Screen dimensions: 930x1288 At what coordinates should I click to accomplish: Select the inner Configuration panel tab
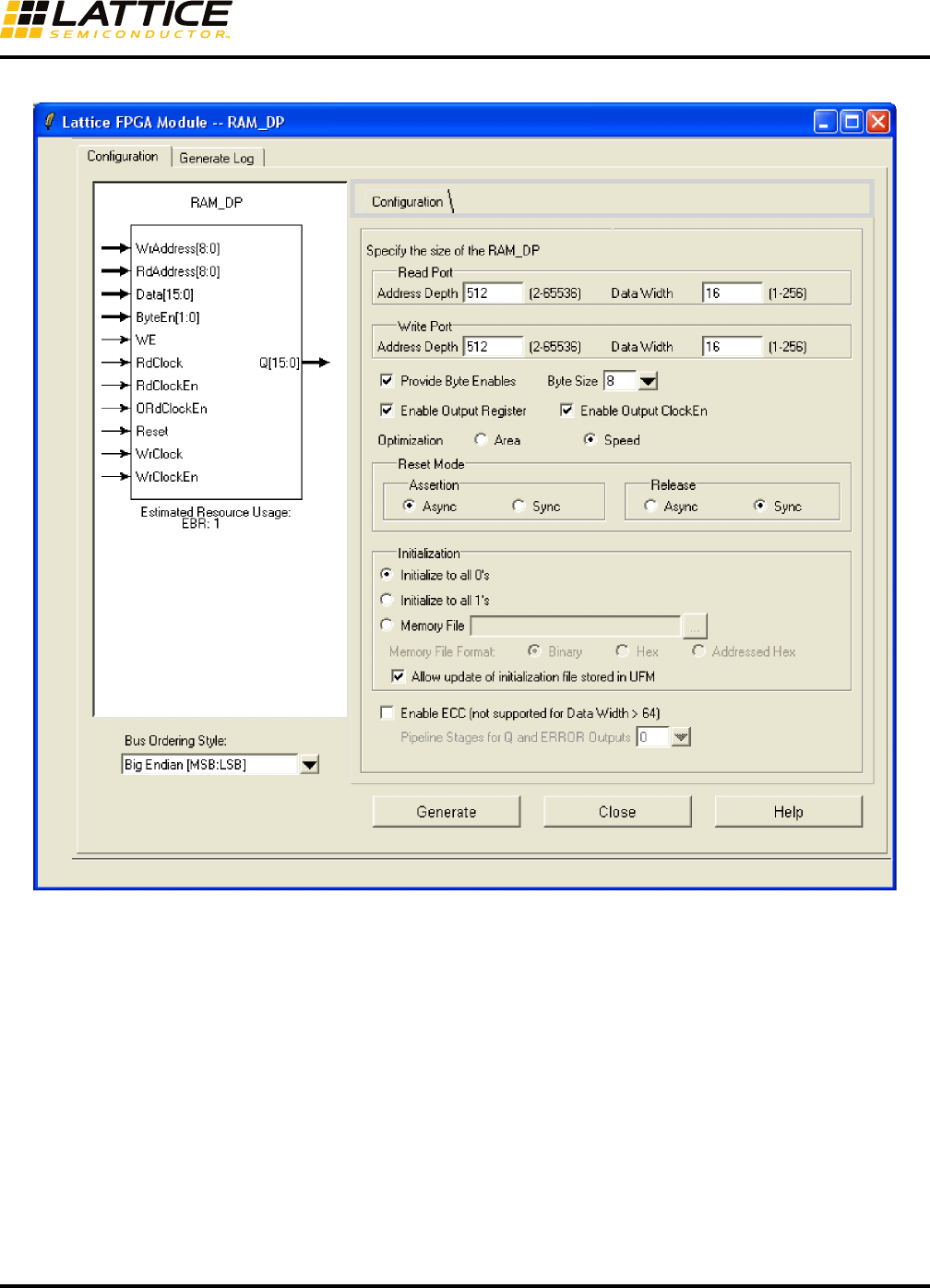(407, 201)
